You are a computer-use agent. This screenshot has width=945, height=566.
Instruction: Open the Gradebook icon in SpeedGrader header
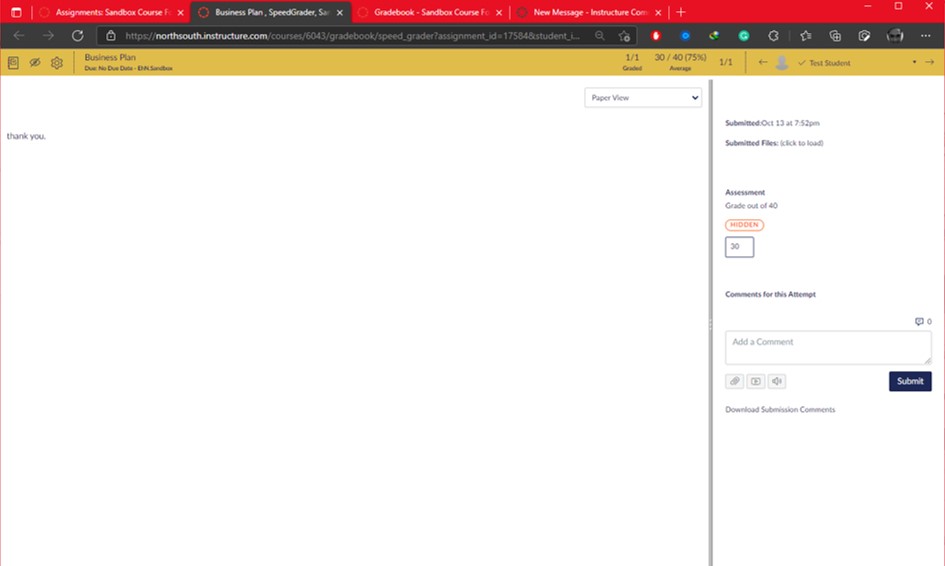13,62
